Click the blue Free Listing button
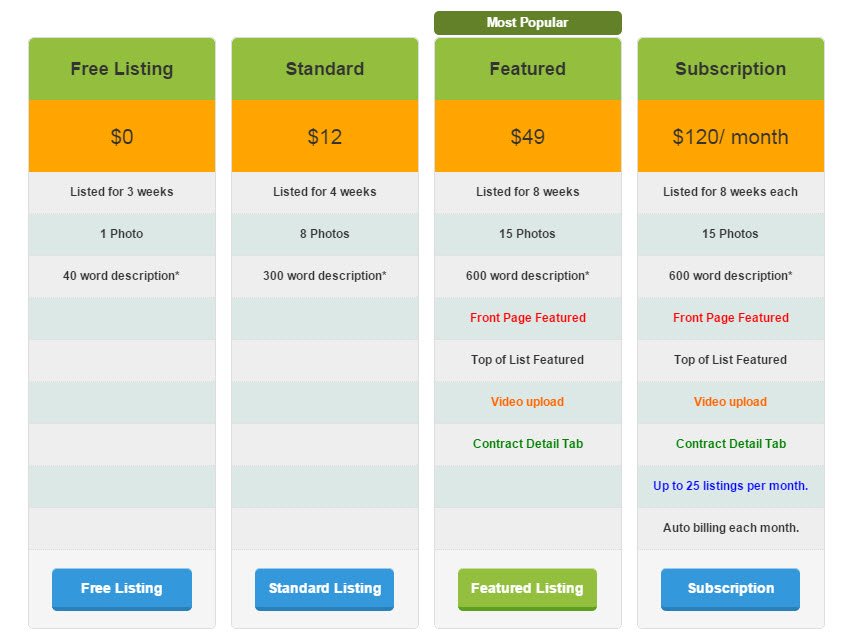Screen dimensions: 853x644 [x=122, y=589]
